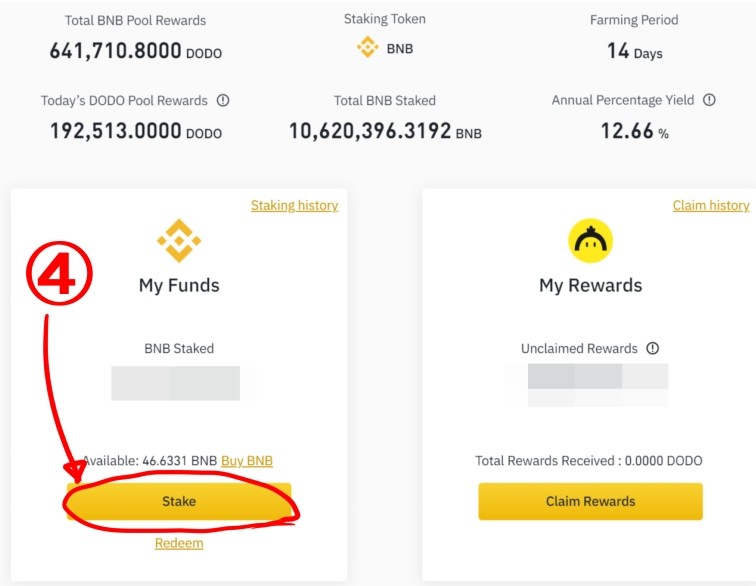756x586 pixels.
Task: Click info icon next to Annual Percentage Yield
Action: 709,101
